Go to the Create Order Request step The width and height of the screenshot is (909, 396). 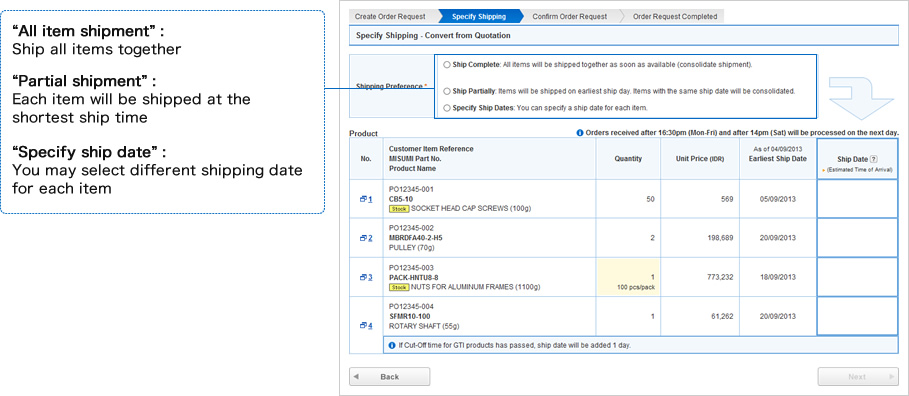coord(393,16)
